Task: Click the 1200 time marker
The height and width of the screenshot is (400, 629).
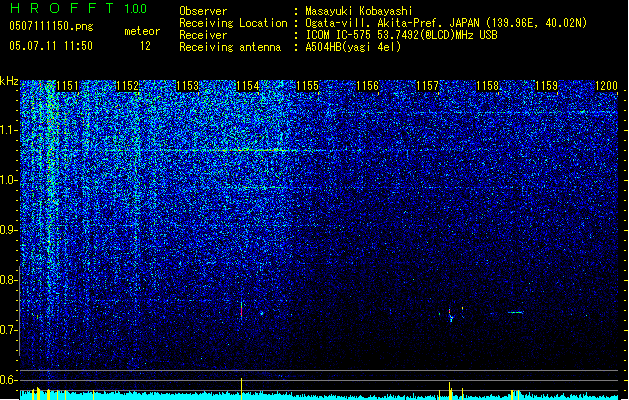Action: [606, 86]
